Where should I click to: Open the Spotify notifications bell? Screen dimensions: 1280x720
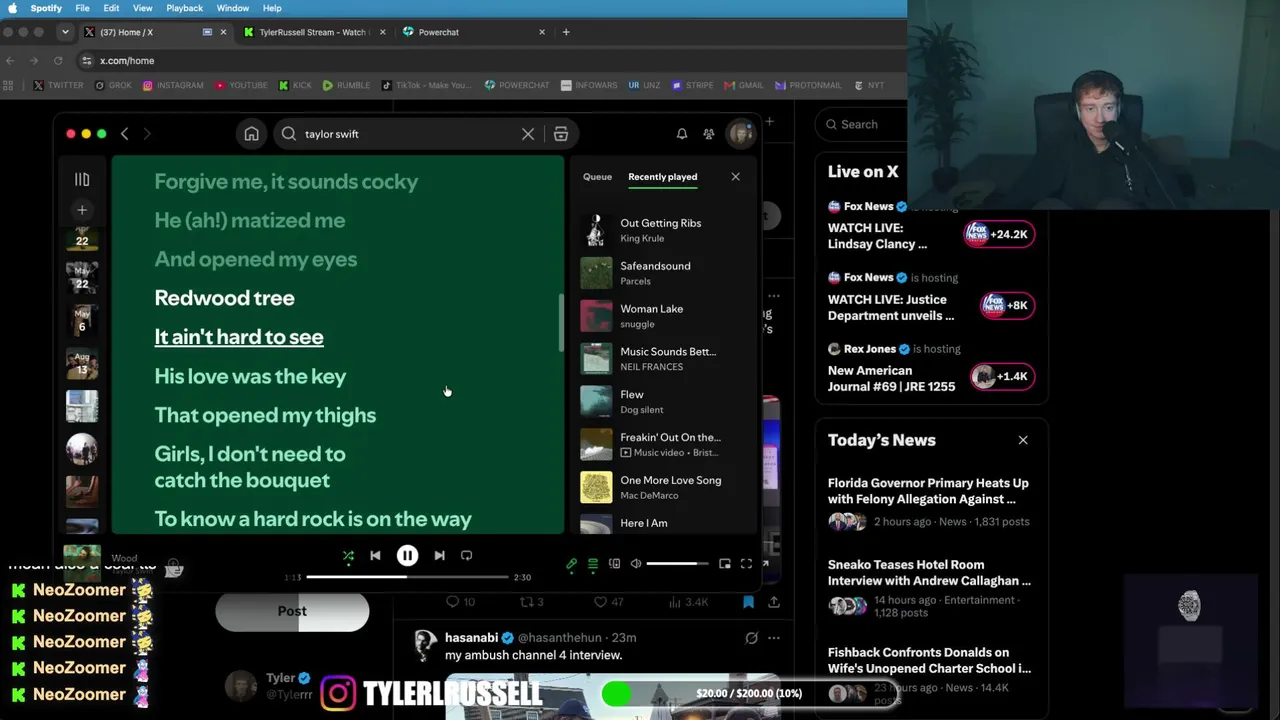(682, 134)
